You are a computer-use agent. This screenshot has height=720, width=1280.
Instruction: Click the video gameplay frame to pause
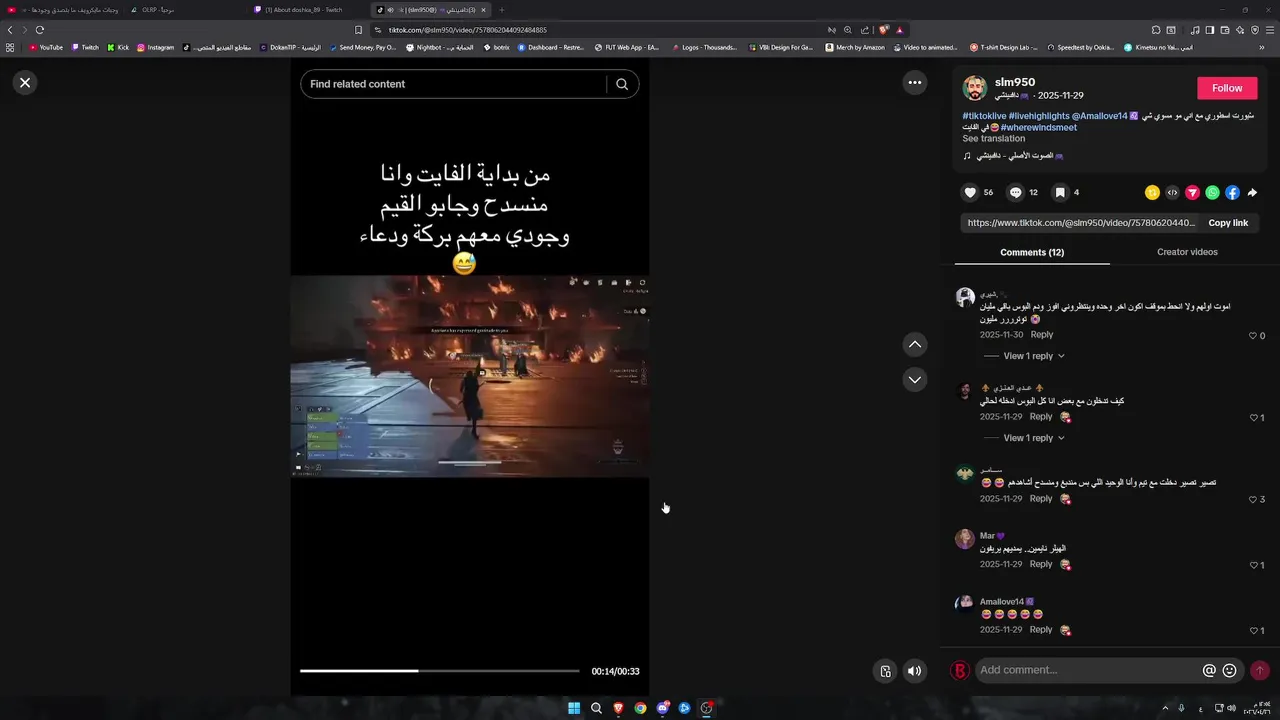tap(470, 376)
